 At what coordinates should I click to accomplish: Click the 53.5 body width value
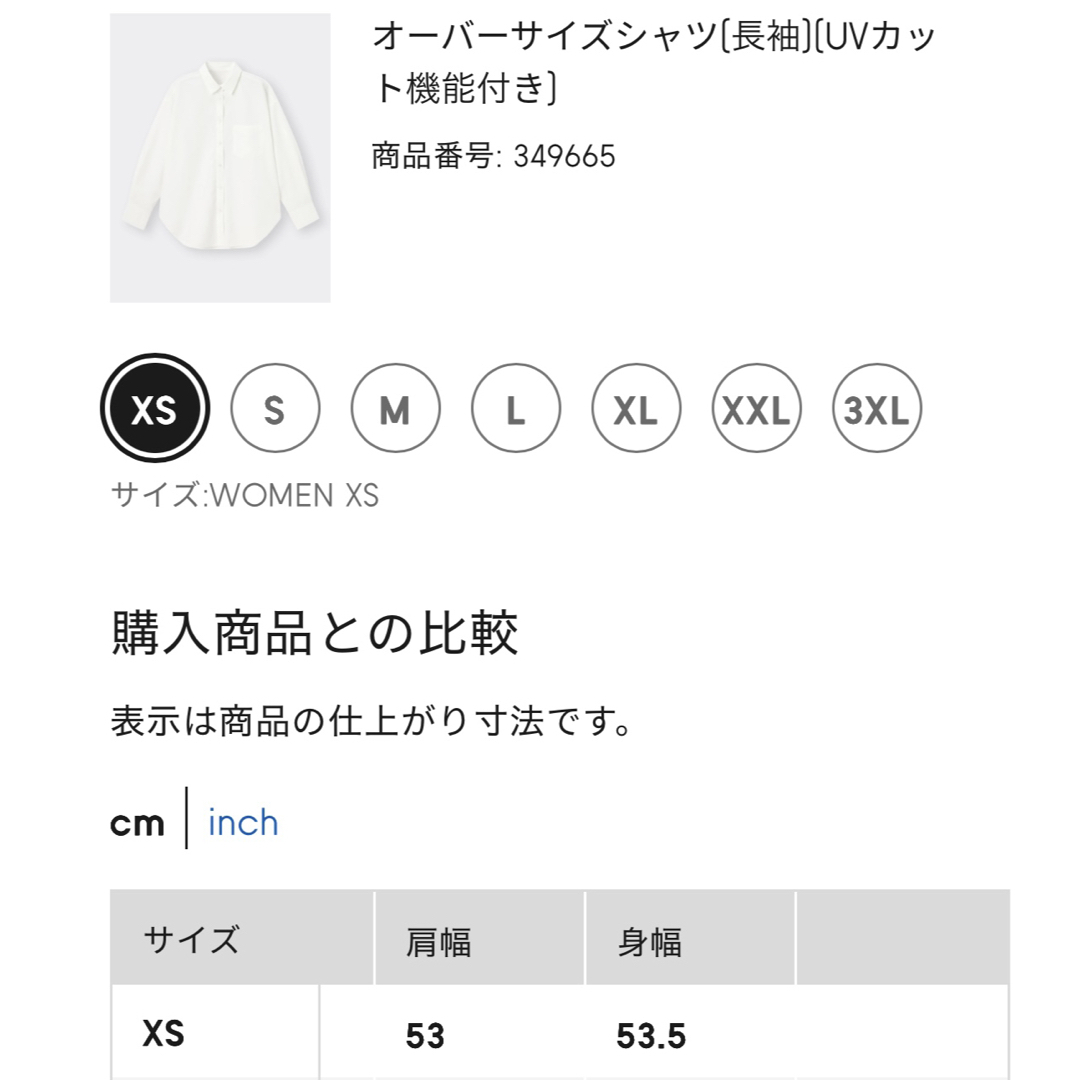click(x=651, y=1035)
